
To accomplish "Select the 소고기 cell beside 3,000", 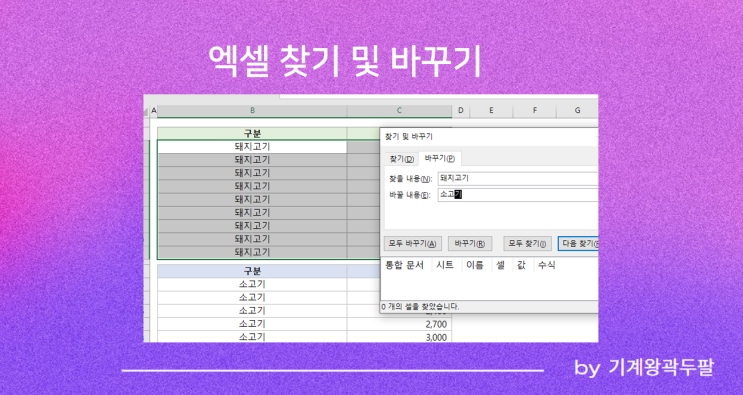I will click(x=252, y=337).
